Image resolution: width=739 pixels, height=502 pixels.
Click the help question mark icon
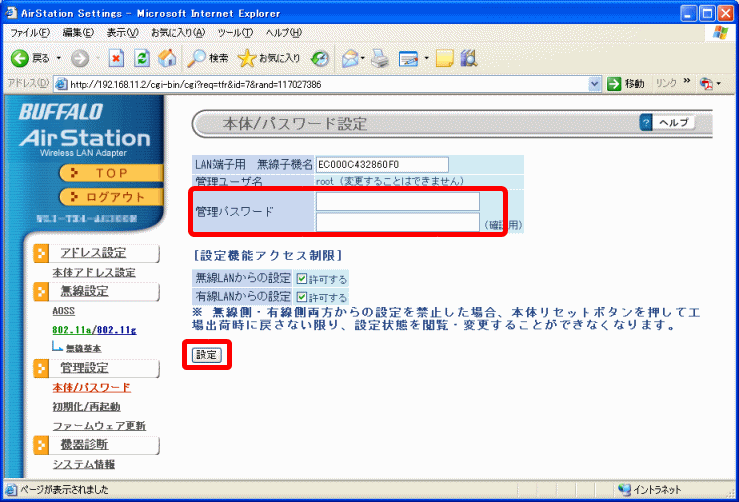coord(646,123)
